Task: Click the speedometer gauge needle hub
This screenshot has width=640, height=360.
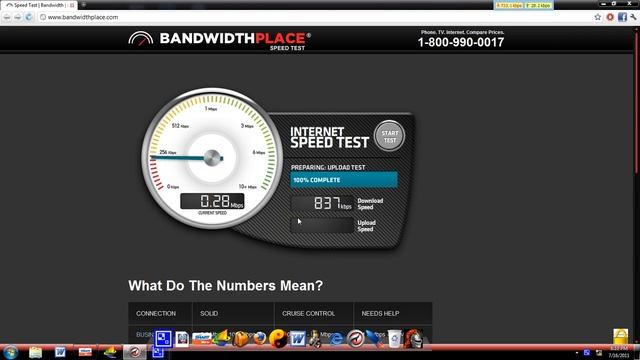Action: (212, 158)
